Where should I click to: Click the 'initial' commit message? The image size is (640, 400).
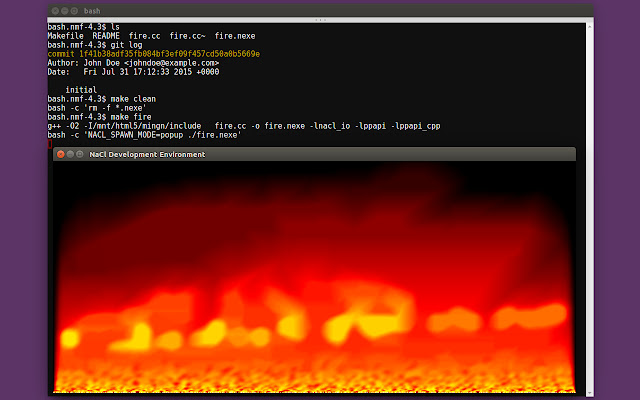pyautogui.click(x=81, y=90)
